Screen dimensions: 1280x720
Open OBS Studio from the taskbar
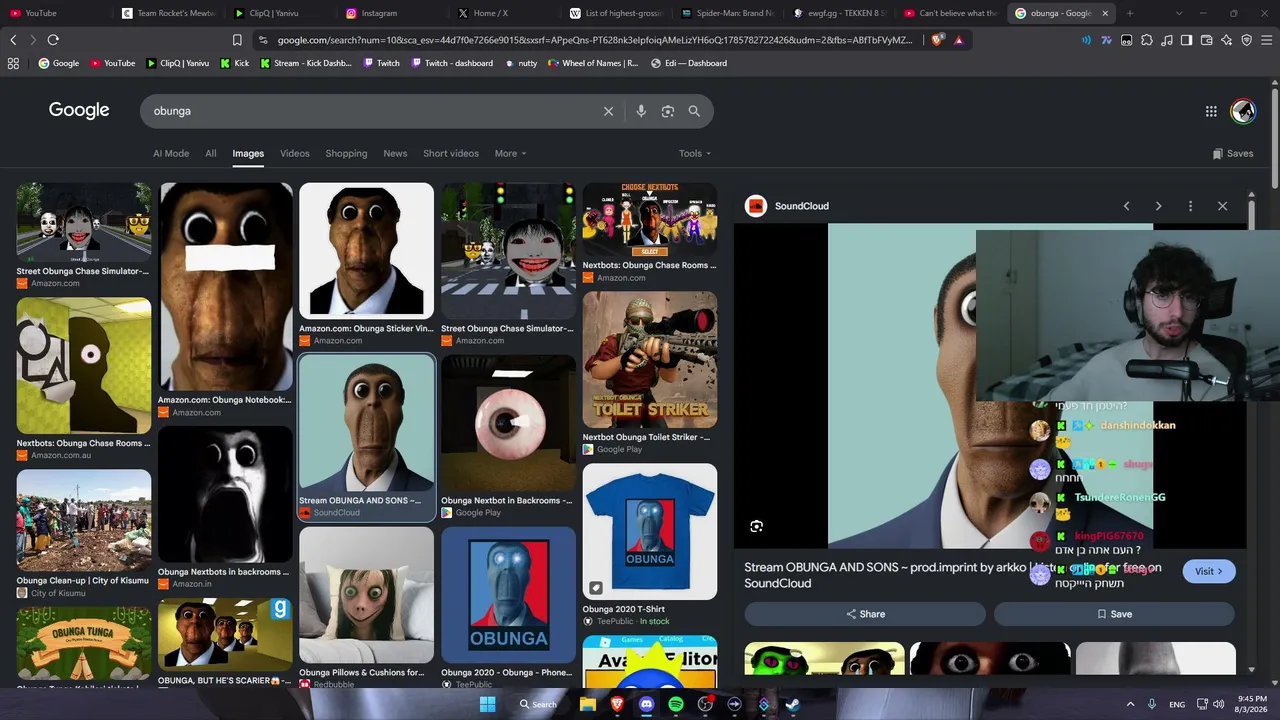tap(705, 704)
